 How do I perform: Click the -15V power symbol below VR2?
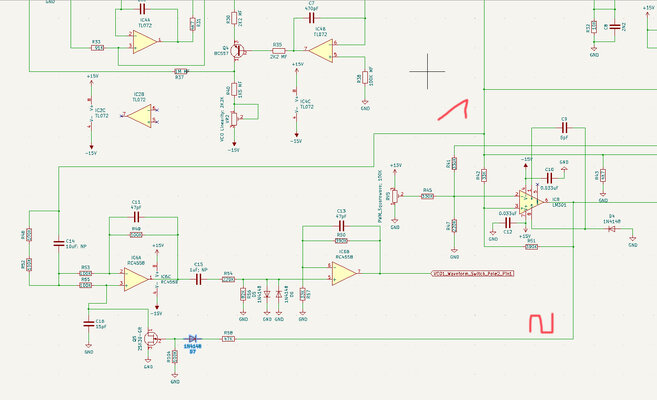234,147
